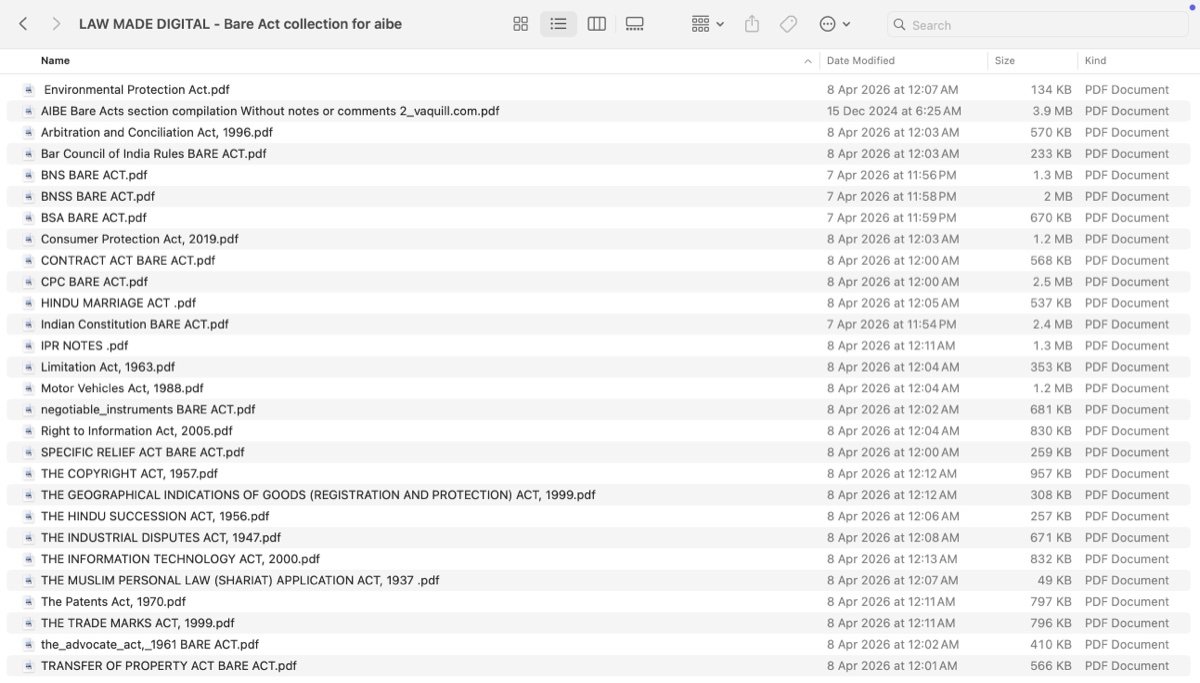1200x683 pixels.
Task: Select BNS BARE ACT.pdf file
Action: click(x=598, y=175)
